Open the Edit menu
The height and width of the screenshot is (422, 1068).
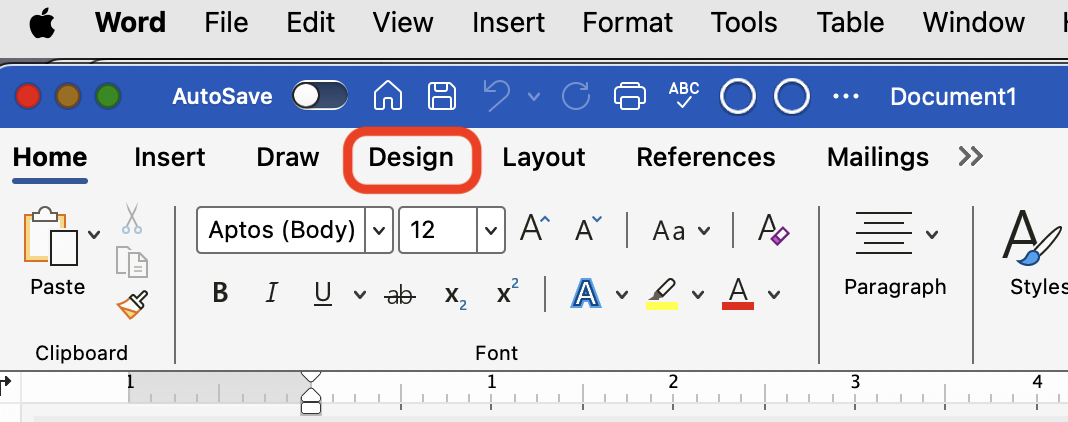click(311, 23)
